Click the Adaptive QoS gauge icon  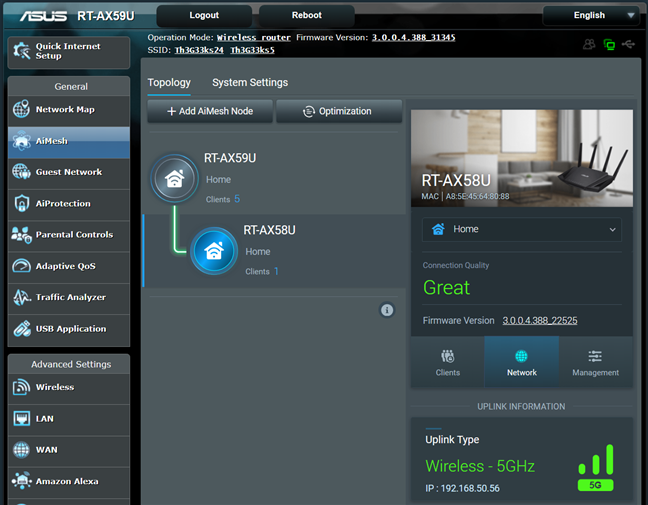coord(21,266)
